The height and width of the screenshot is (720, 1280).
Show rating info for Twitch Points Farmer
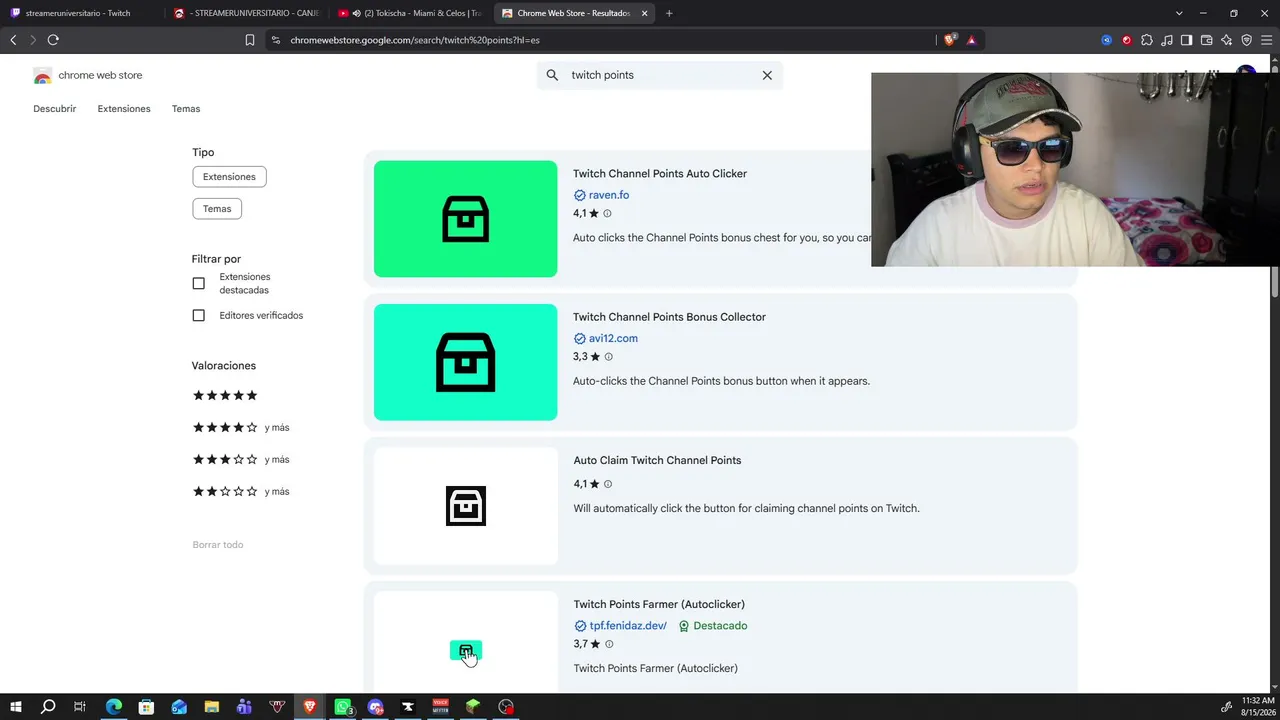pos(608,644)
